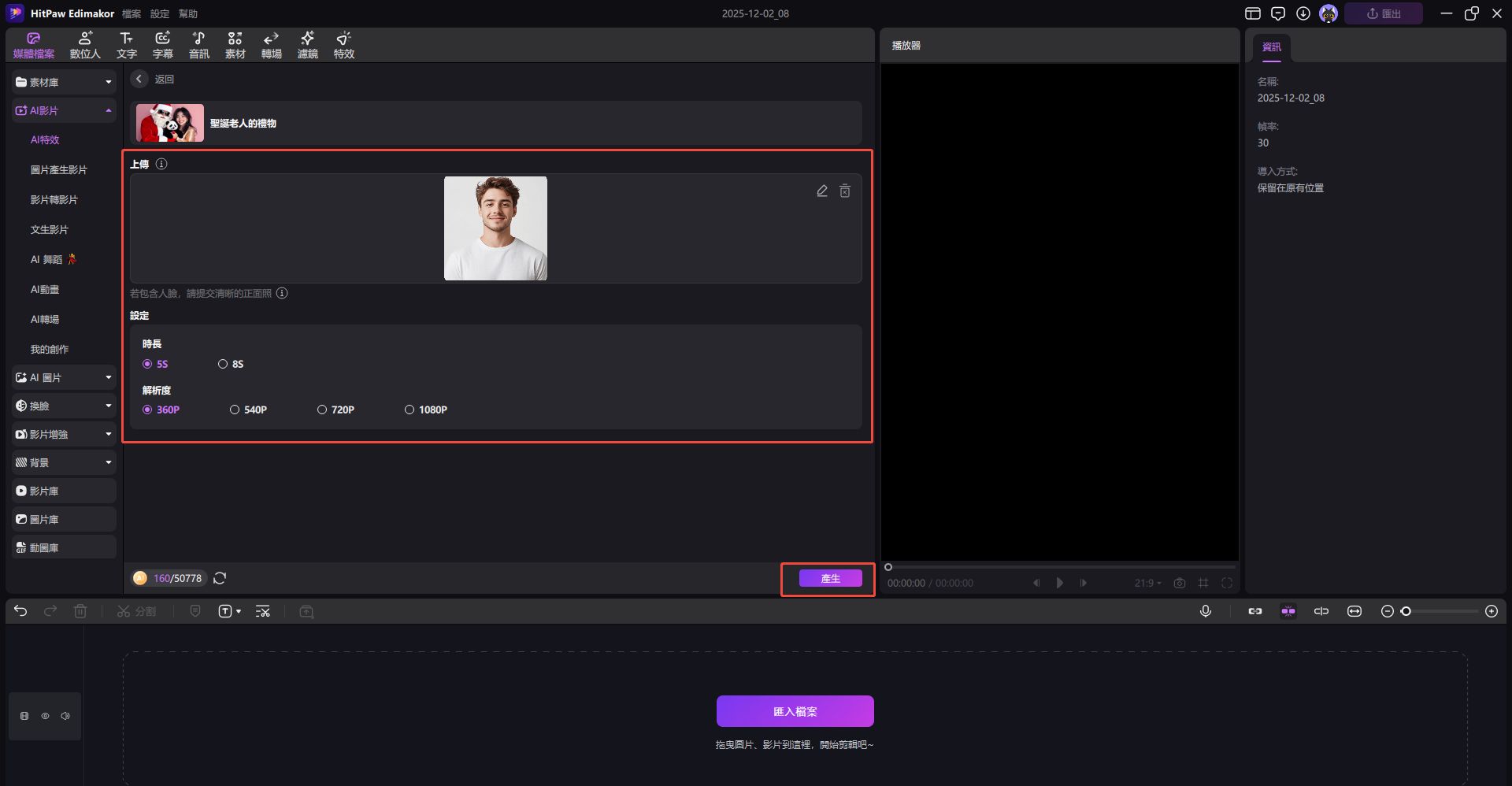This screenshot has height=786, width=1512.
Task: Open the 檔案 menu
Action: (132, 14)
